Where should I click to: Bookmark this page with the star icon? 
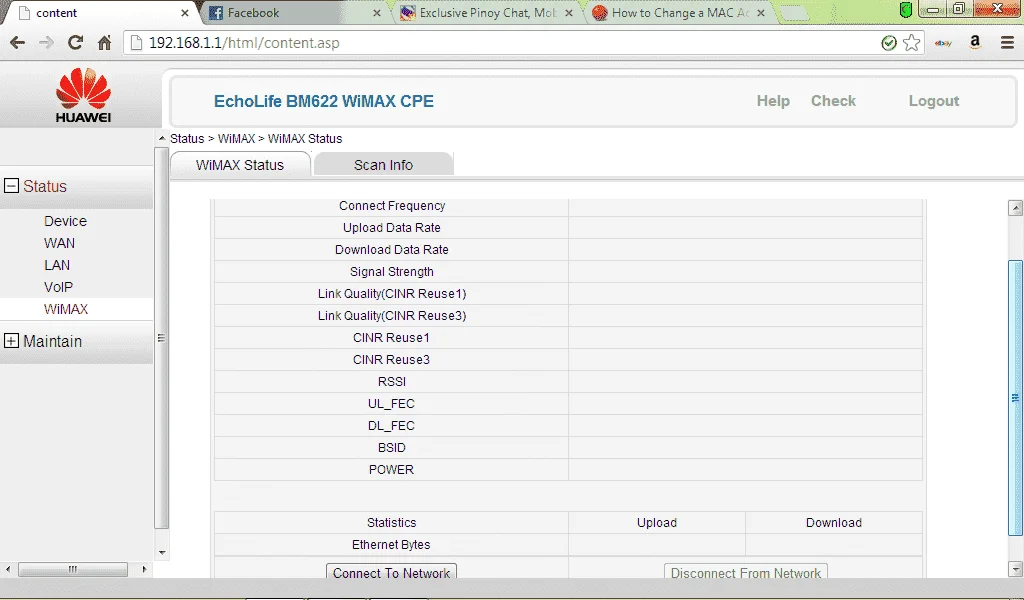tap(912, 43)
